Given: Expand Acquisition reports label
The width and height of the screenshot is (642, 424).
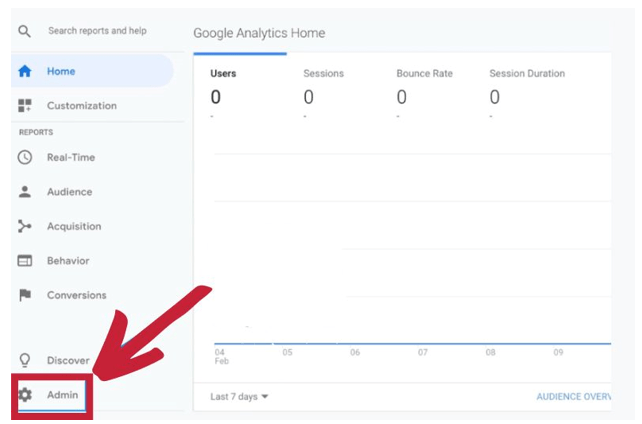Looking at the screenshot, I should pos(74,226).
